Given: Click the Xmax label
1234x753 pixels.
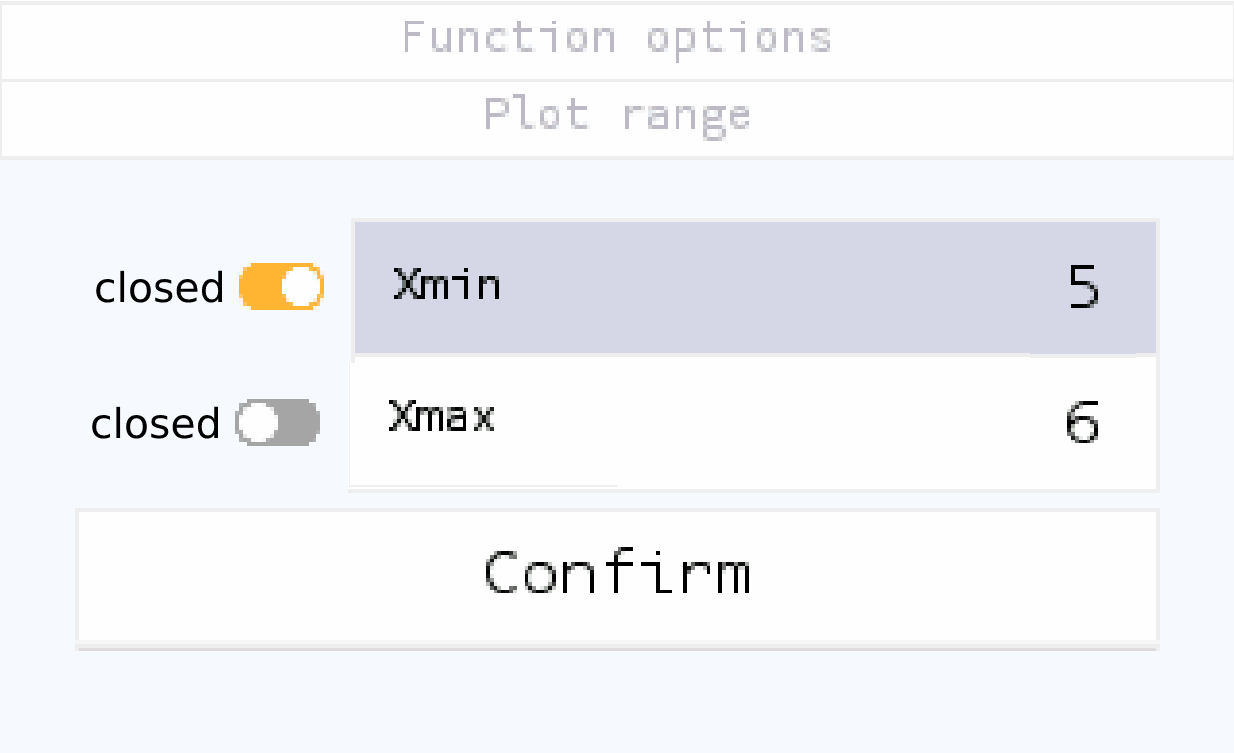Looking at the screenshot, I should pyautogui.click(x=441, y=419).
